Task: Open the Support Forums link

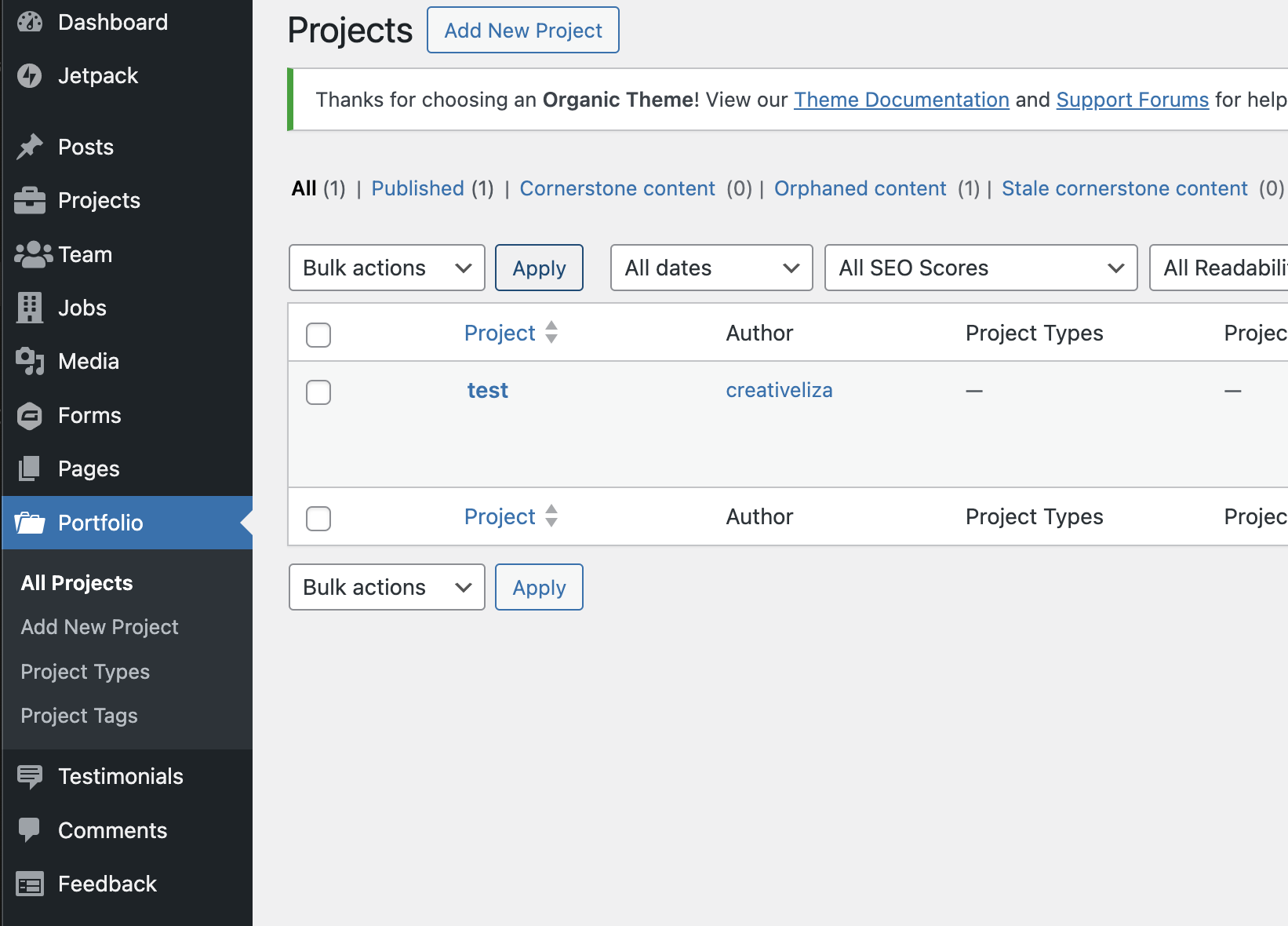Action: click(x=1133, y=100)
